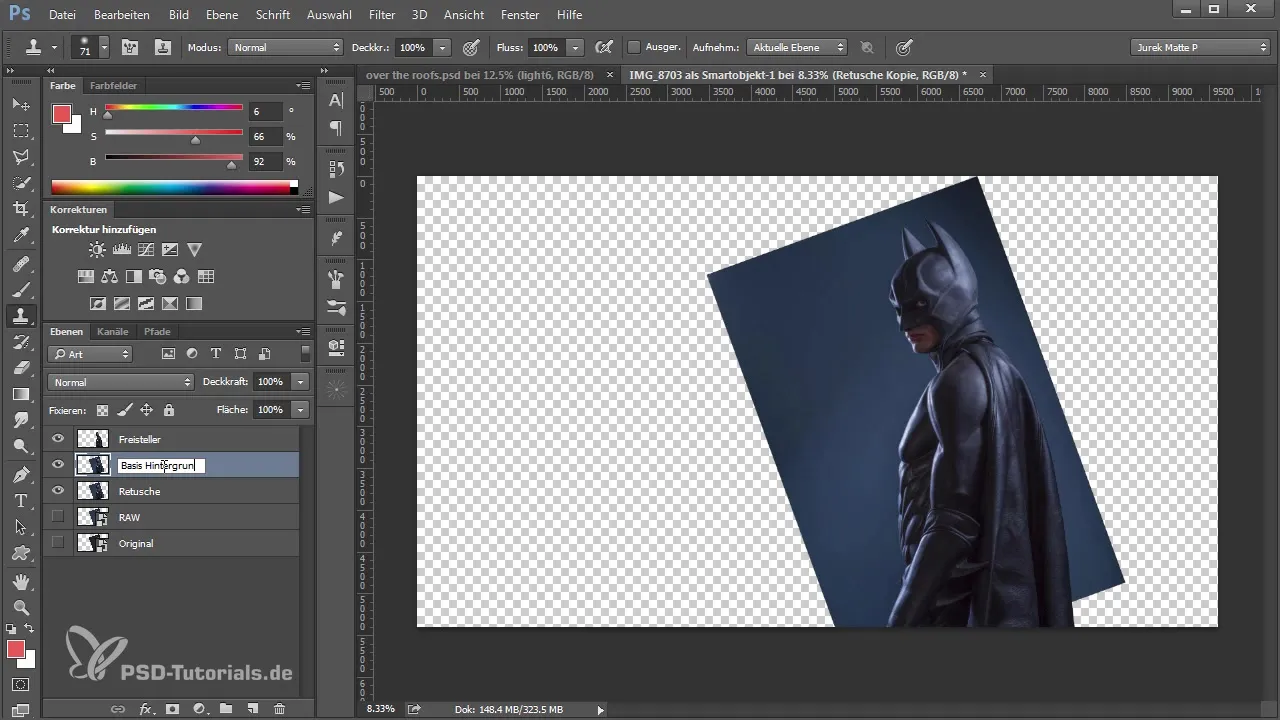This screenshot has height=720, width=1280.
Task: Enable the Ausger. checkbox
Action: click(x=633, y=47)
